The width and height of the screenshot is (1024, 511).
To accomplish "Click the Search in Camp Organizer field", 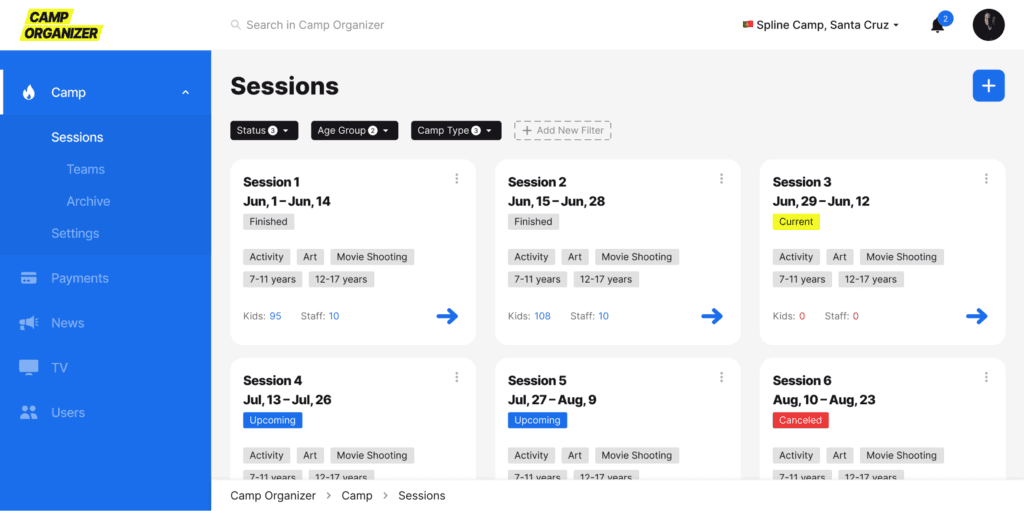I will pos(315,25).
